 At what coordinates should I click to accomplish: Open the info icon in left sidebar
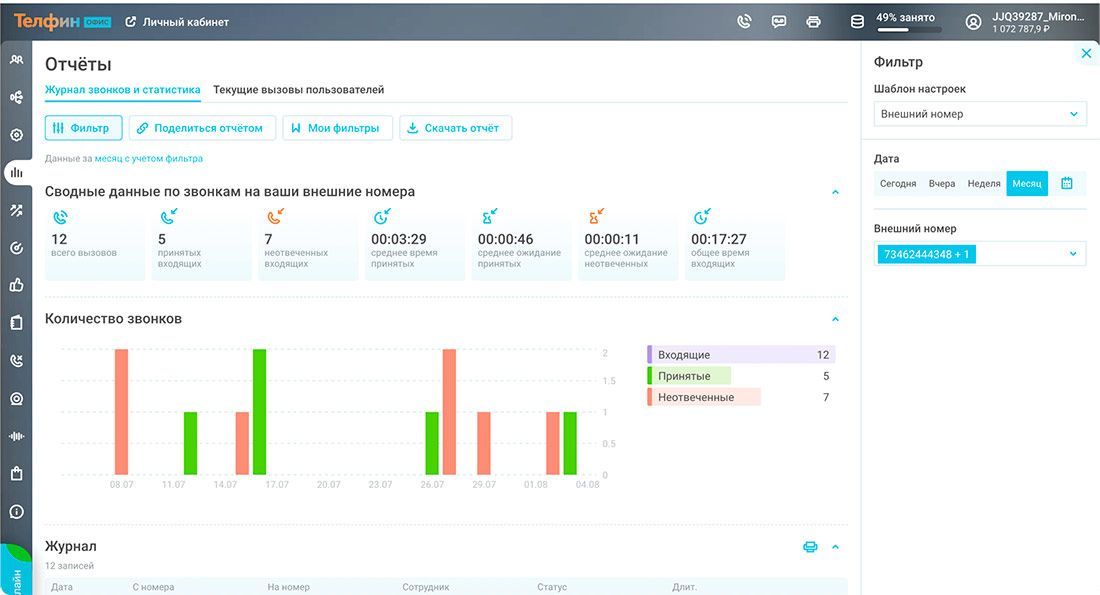[x=16, y=511]
